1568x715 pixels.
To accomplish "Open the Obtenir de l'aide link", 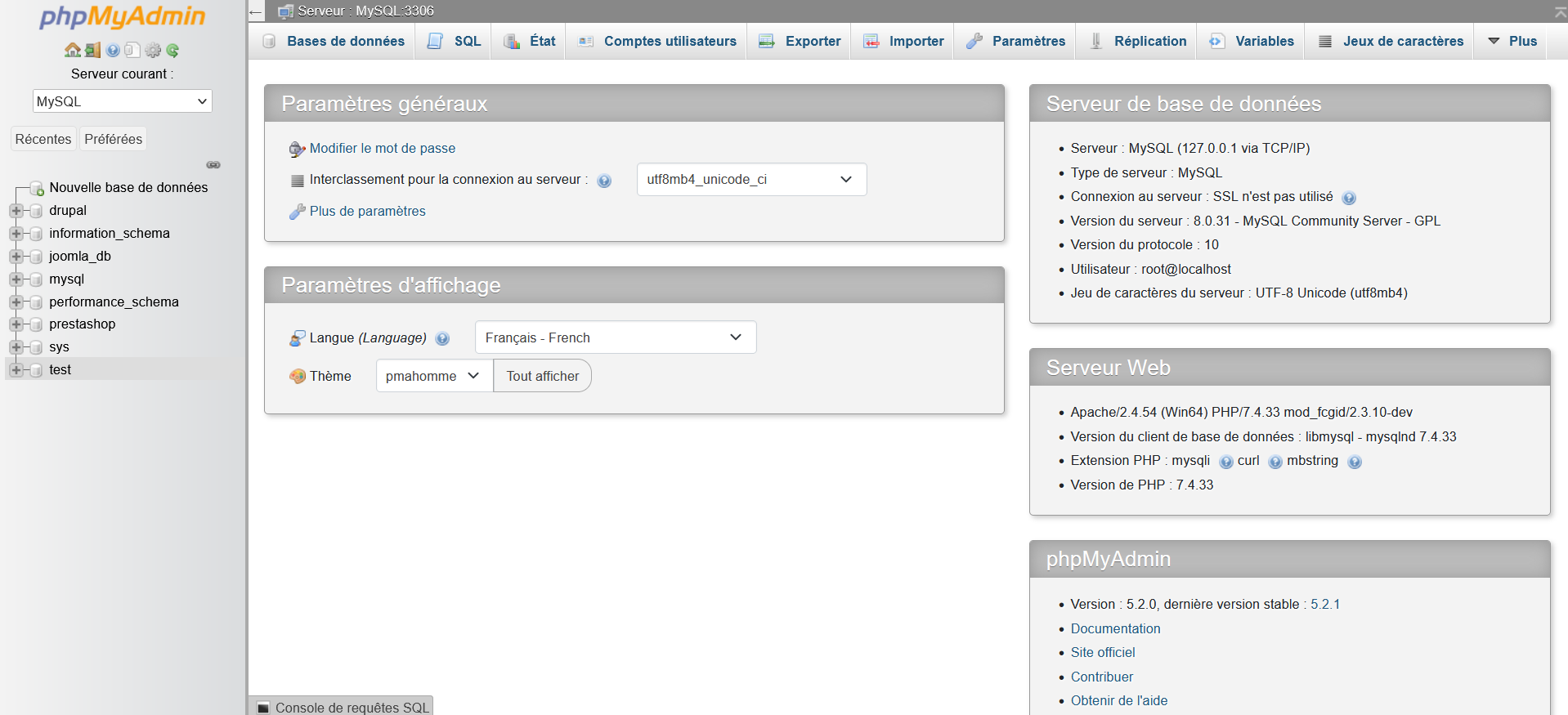I will [1119, 700].
